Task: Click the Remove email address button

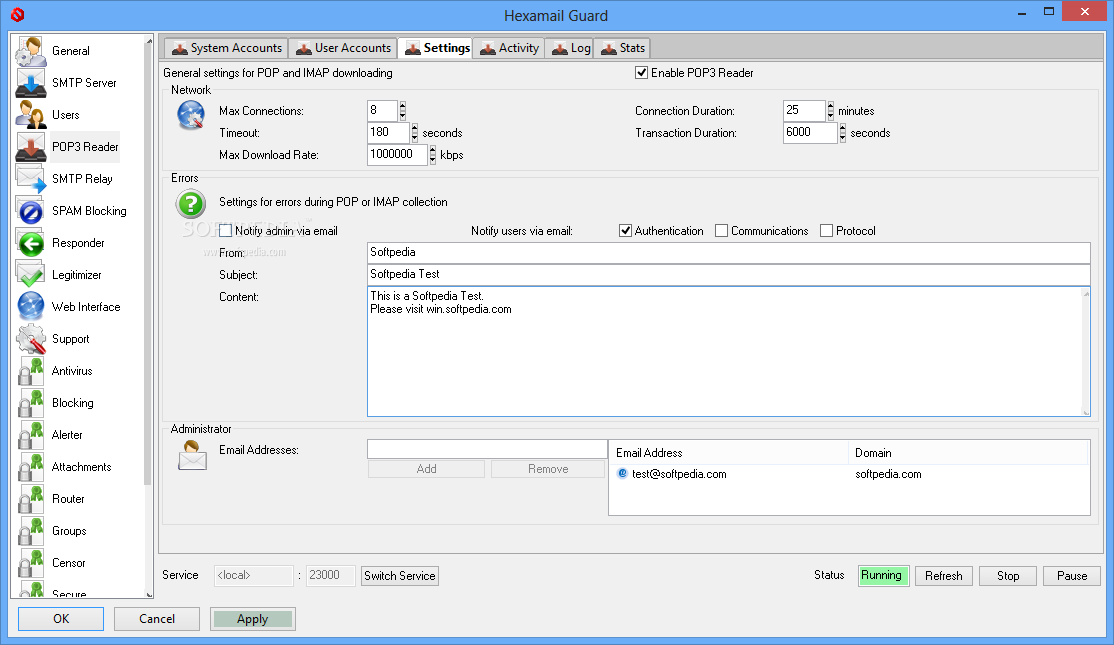Action: coord(548,469)
